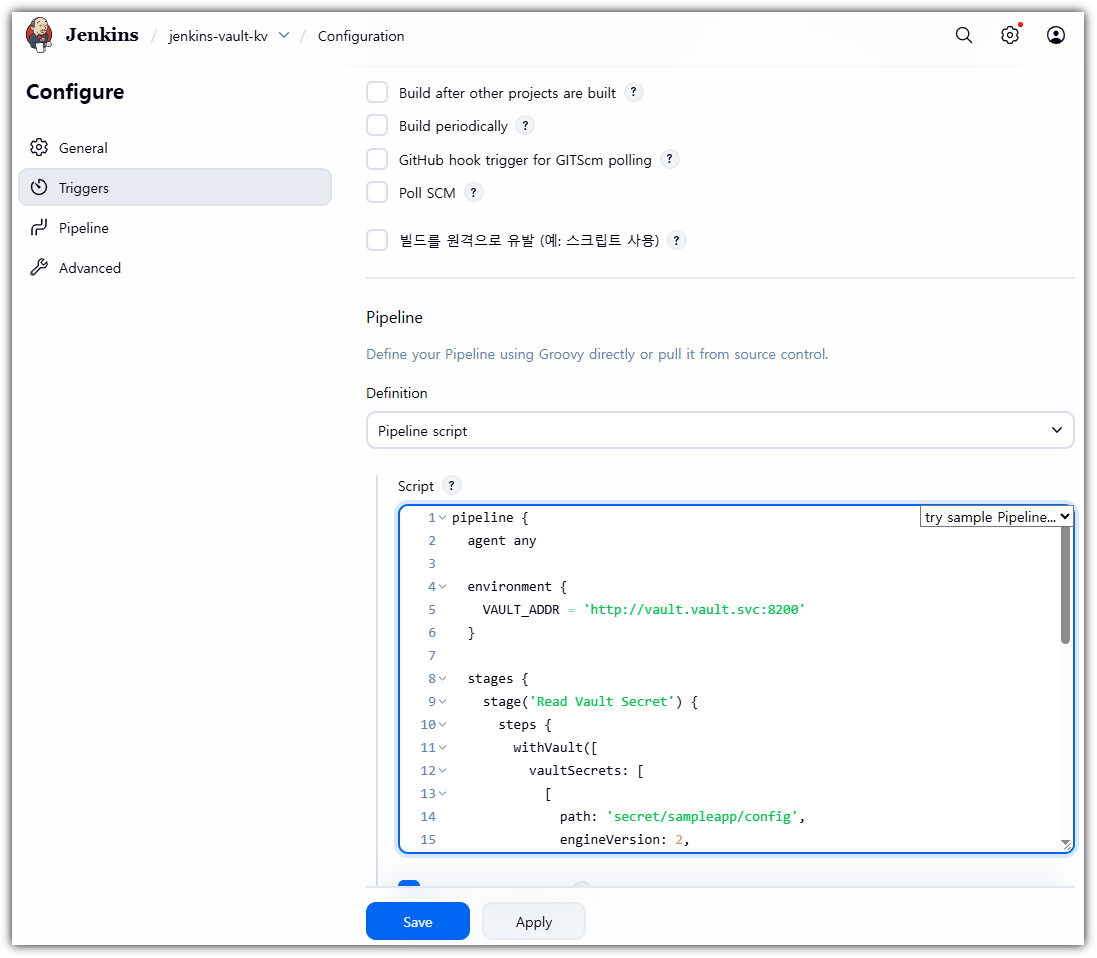Viewport: 1097px width, 958px height.
Task: Click the script editor resize handle
Action: [1066, 845]
